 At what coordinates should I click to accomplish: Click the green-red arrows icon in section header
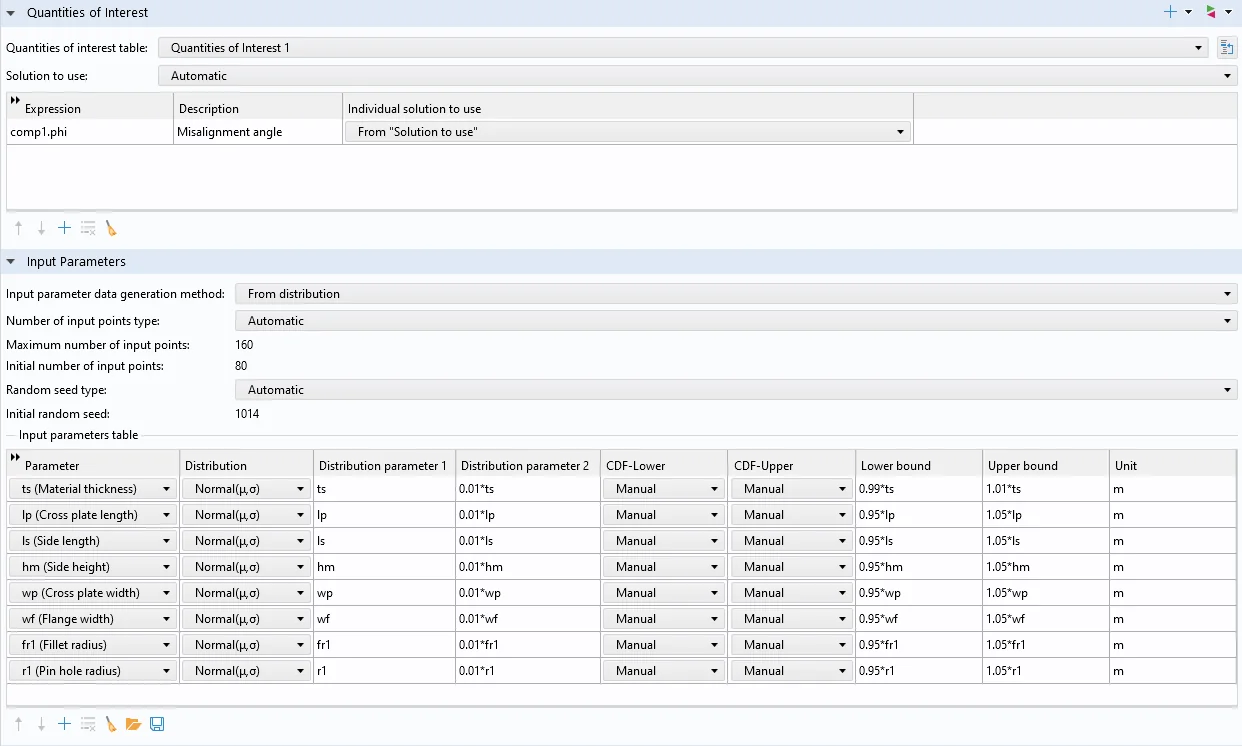(x=1211, y=12)
